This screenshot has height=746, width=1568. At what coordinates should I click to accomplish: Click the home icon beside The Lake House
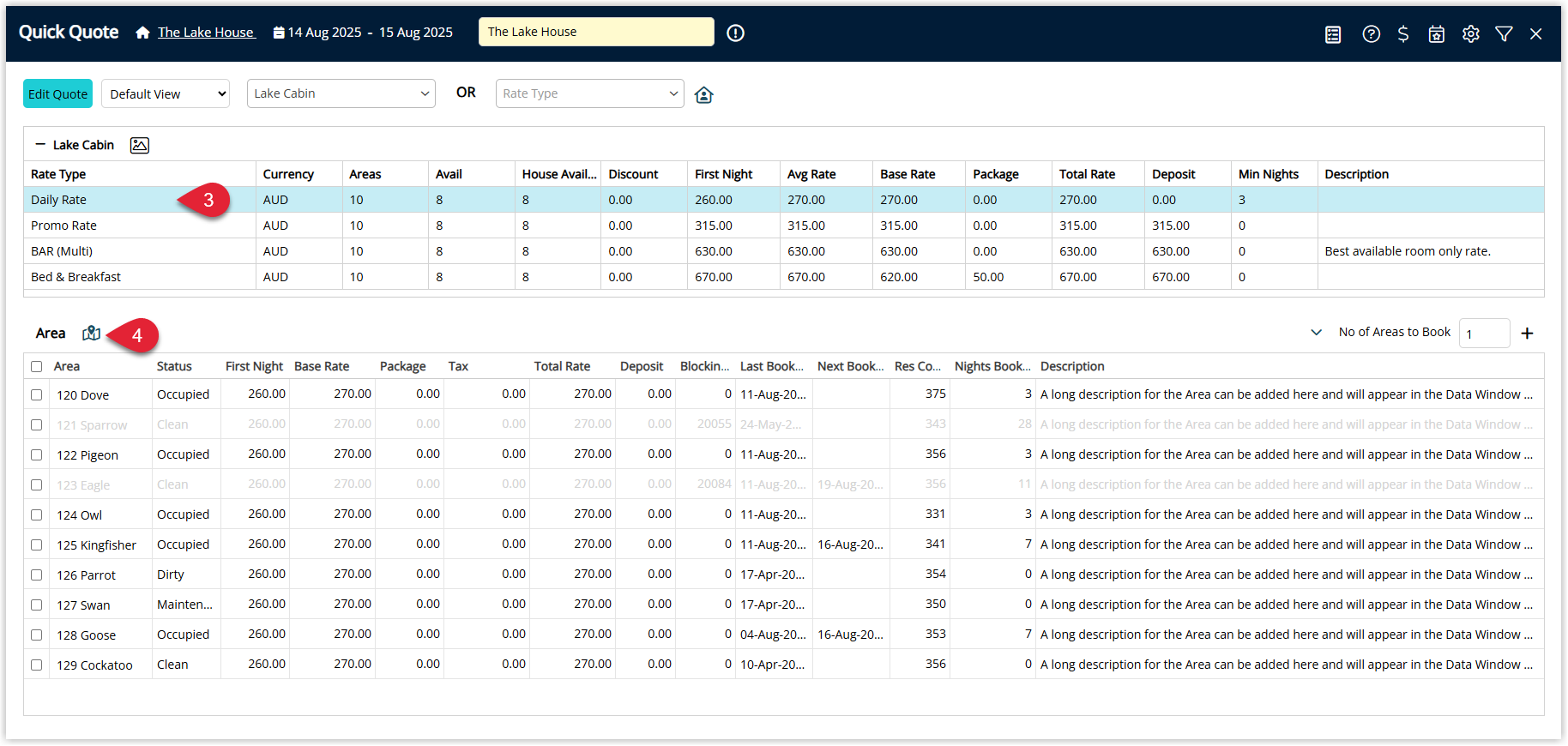click(142, 33)
